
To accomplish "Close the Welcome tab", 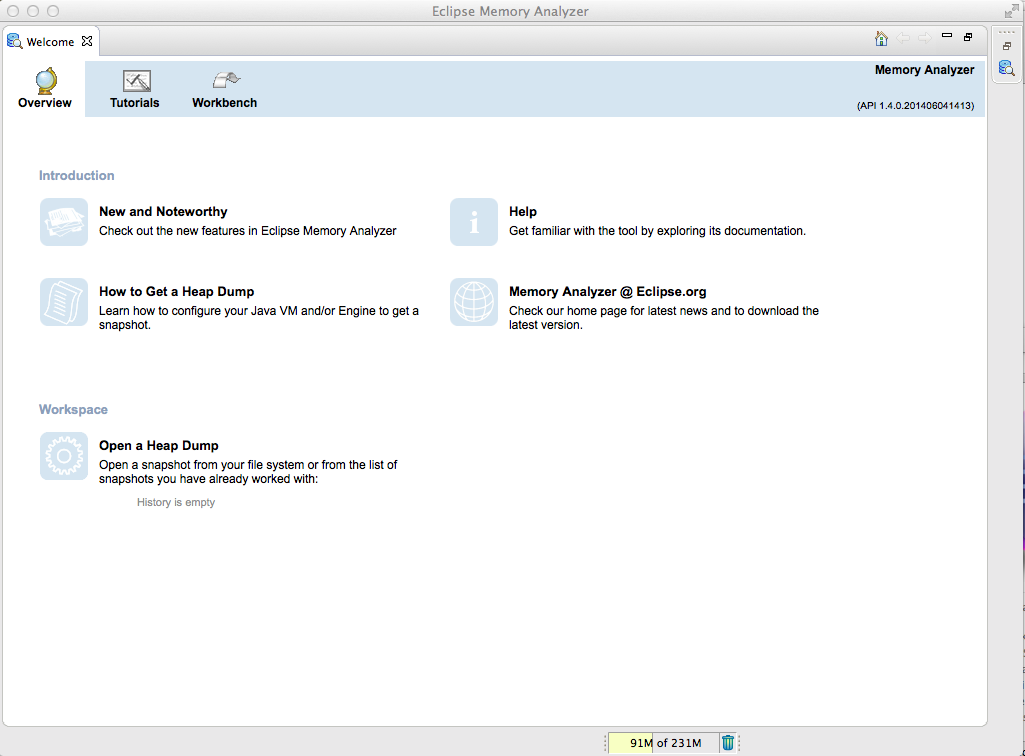I will pos(87,41).
